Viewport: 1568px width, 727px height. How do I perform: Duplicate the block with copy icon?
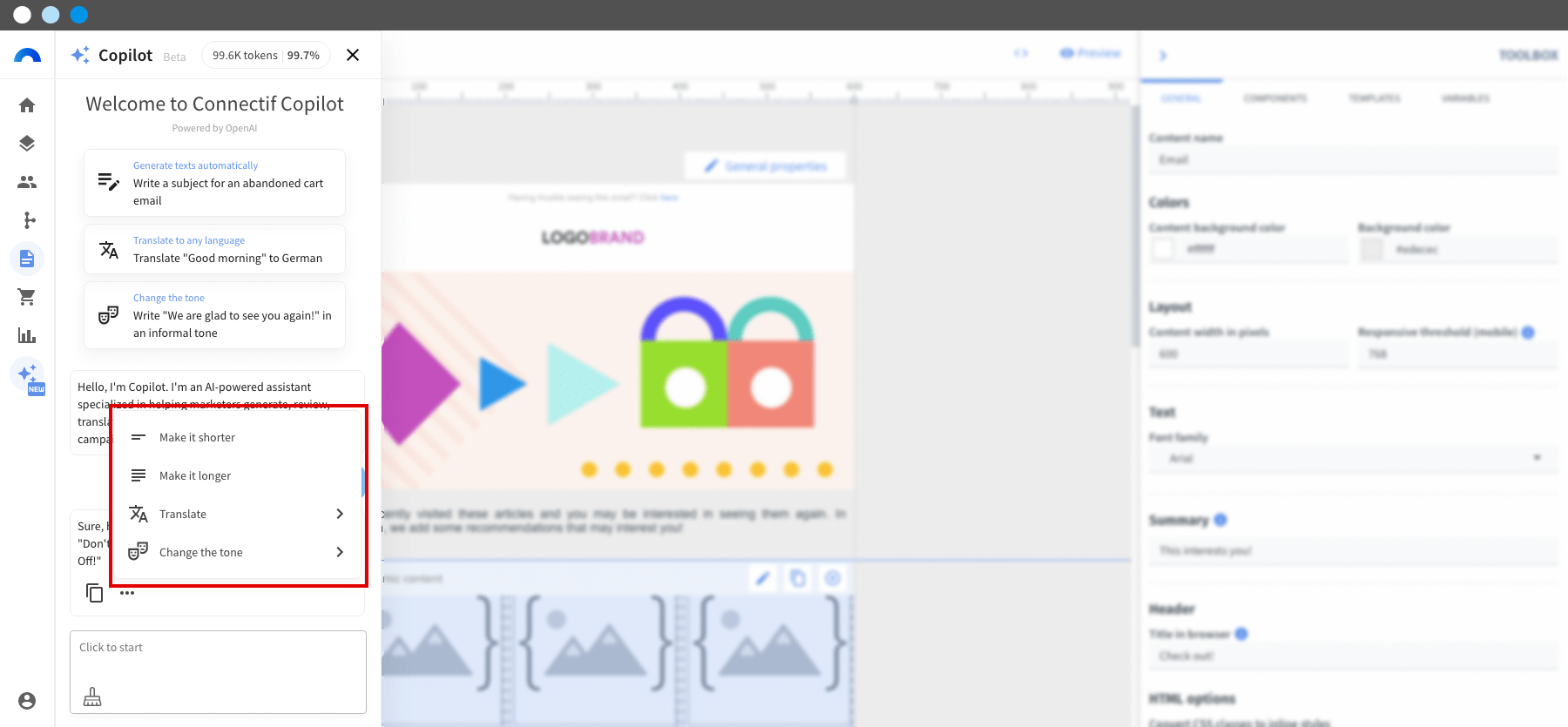pos(798,578)
